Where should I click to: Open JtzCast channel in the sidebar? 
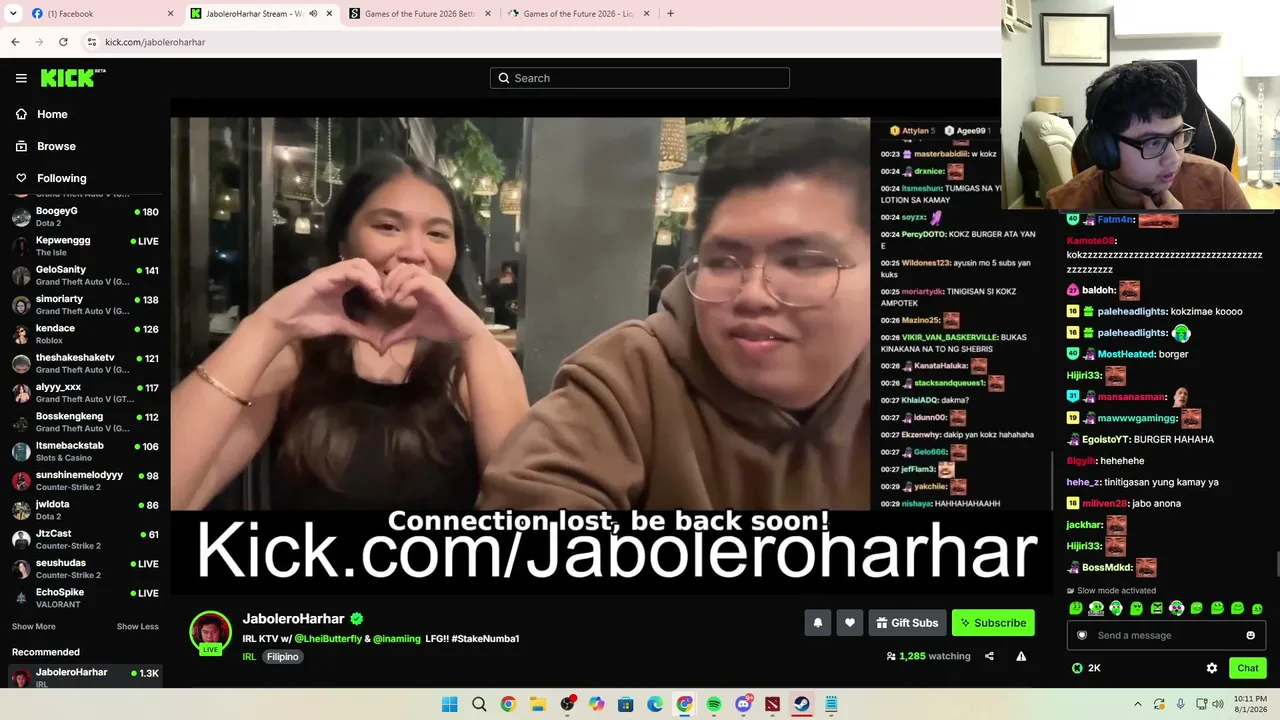click(85, 539)
